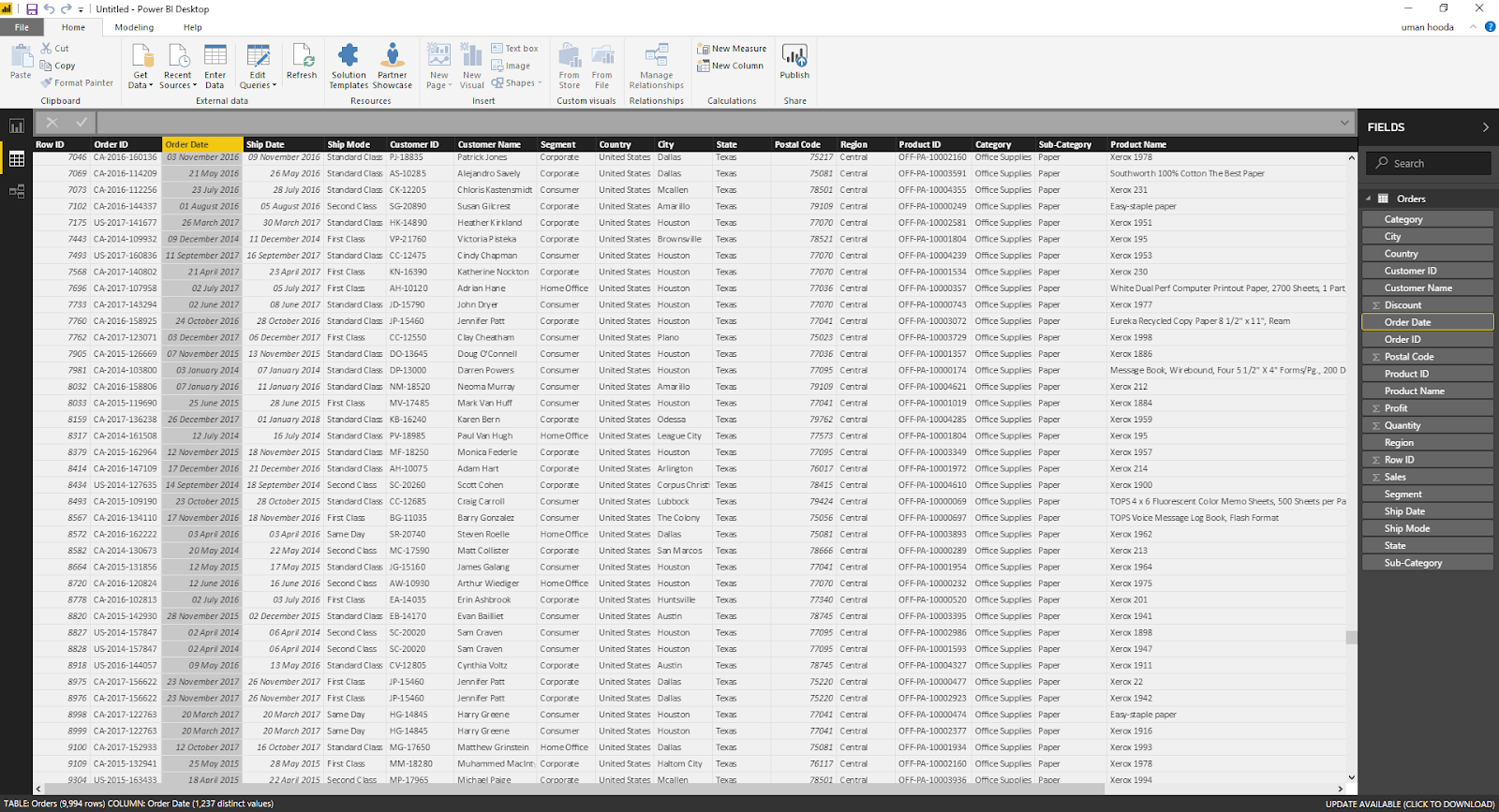This screenshot has width=1499, height=812.
Task: Open the File tab
Action: pos(22,27)
